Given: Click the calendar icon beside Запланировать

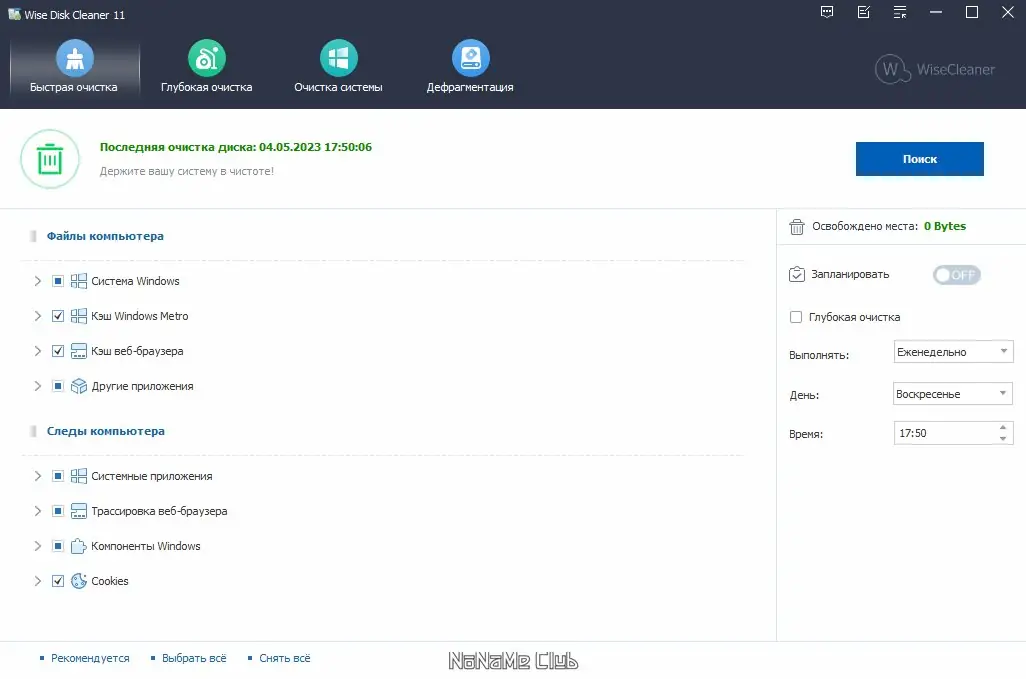Looking at the screenshot, I should click(x=796, y=274).
